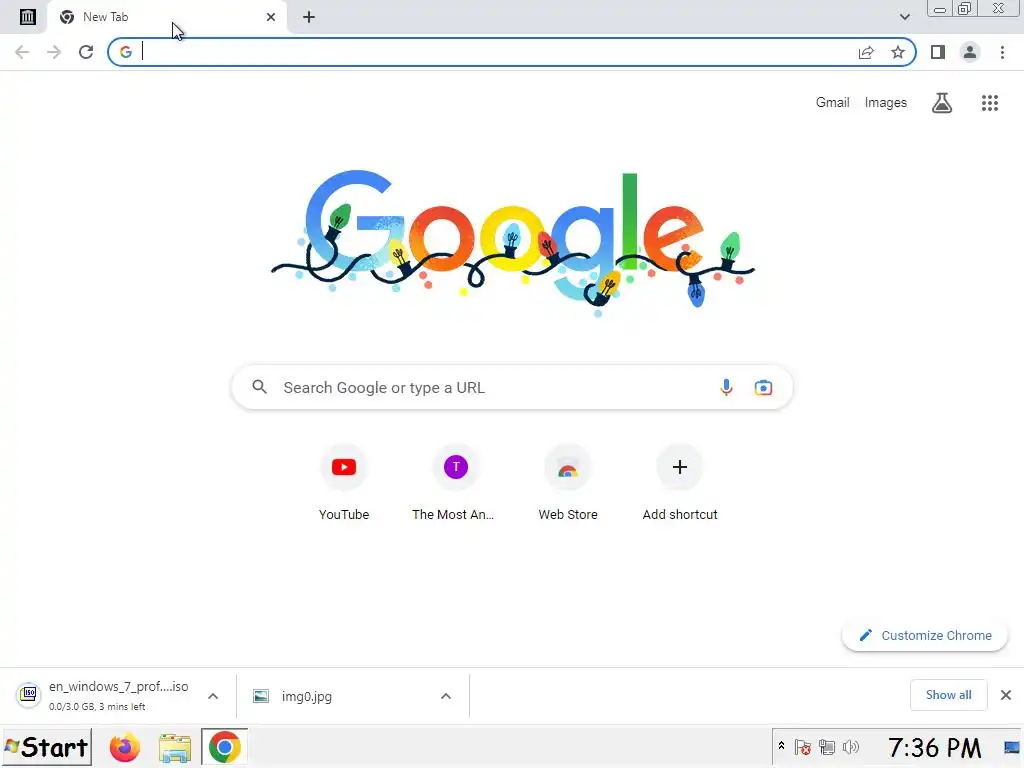Click the en_windows_7_prof iso download item
1024x768 pixels.
click(104, 695)
